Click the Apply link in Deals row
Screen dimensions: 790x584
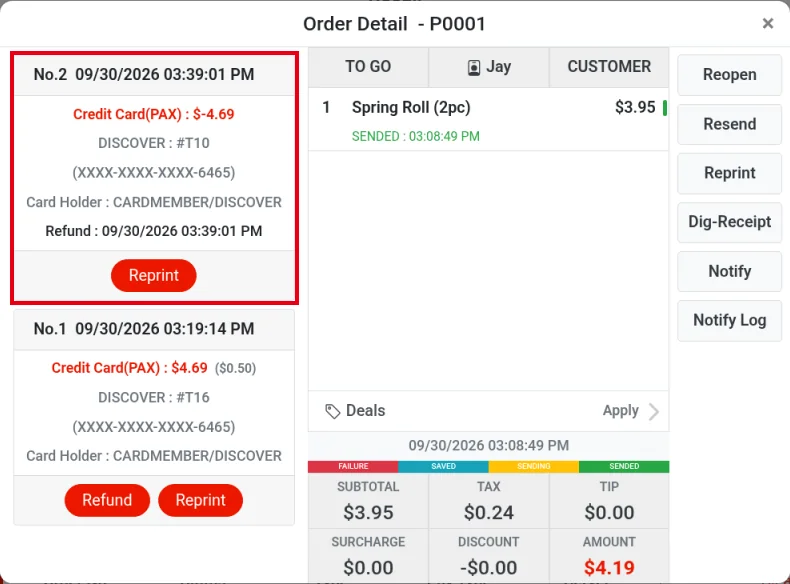pos(621,411)
